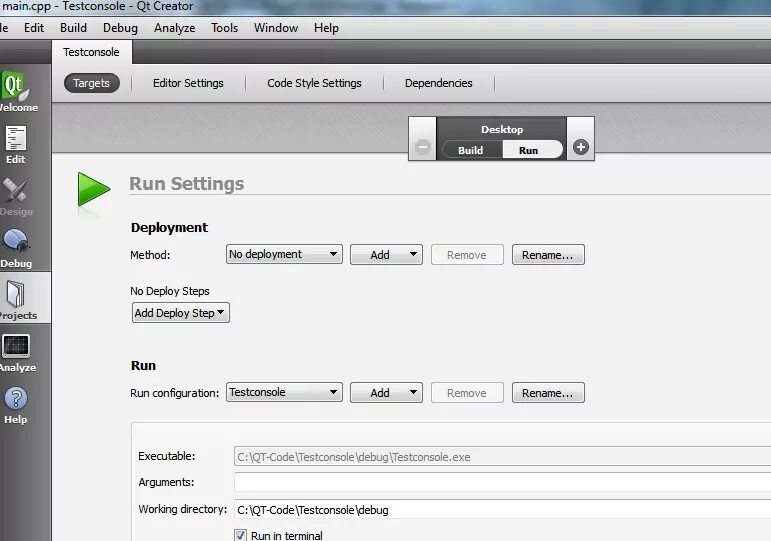The height and width of the screenshot is (541, 771).
Task: Open the Analyze mode icon
Action: 16,352
